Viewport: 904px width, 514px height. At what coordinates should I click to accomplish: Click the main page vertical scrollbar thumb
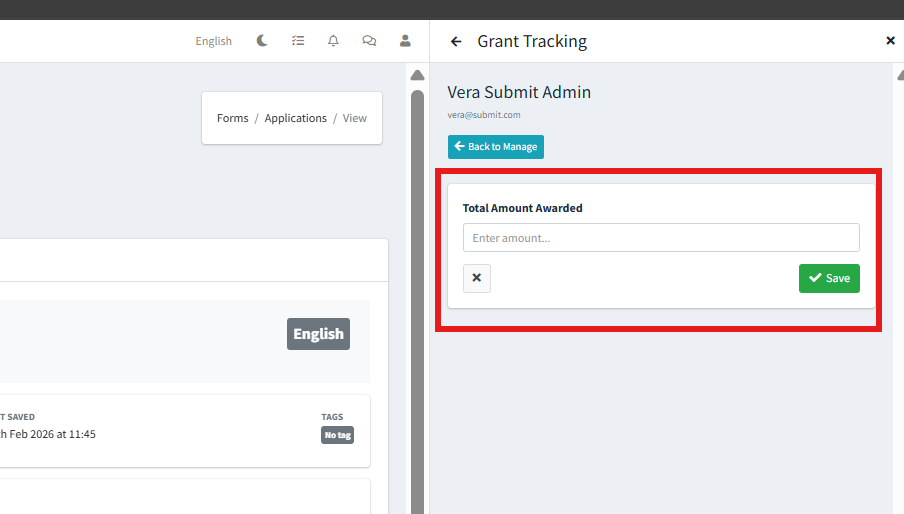(x=417, y=300)
